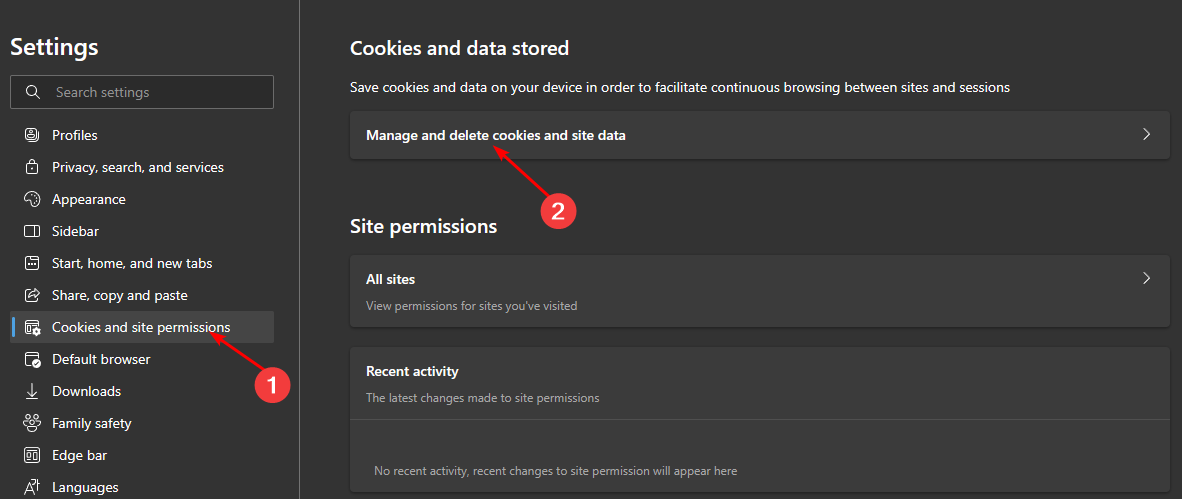Expand the All sites chevron
Screen dimensions: 1182x499
1146,279
